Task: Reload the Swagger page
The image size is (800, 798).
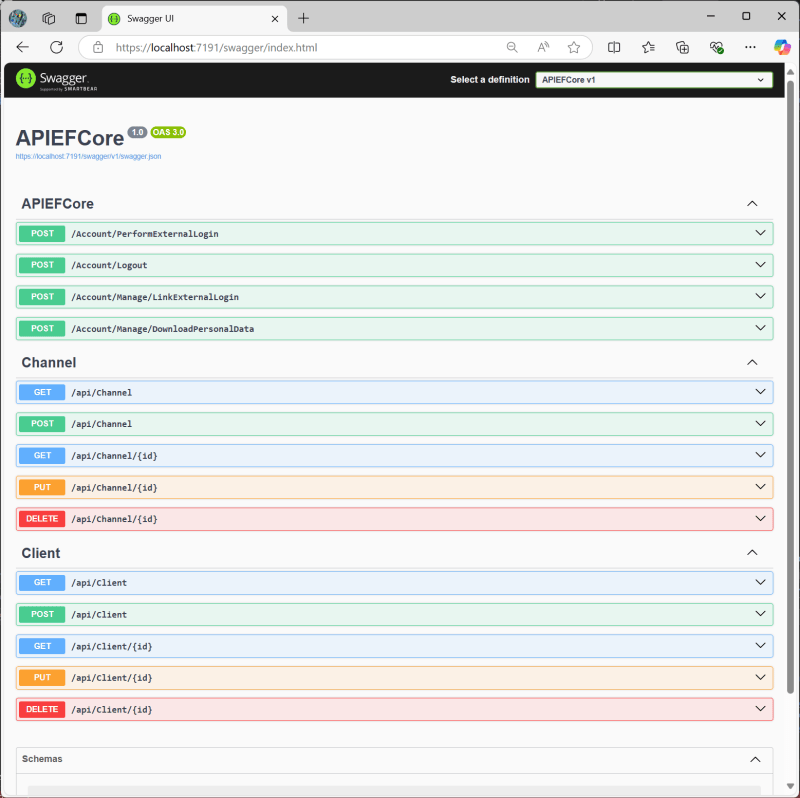Action: tap(57, 47)
